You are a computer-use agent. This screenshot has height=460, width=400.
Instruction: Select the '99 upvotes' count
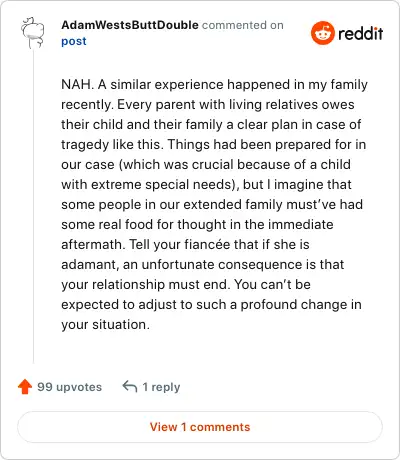[x=69, y=387]
